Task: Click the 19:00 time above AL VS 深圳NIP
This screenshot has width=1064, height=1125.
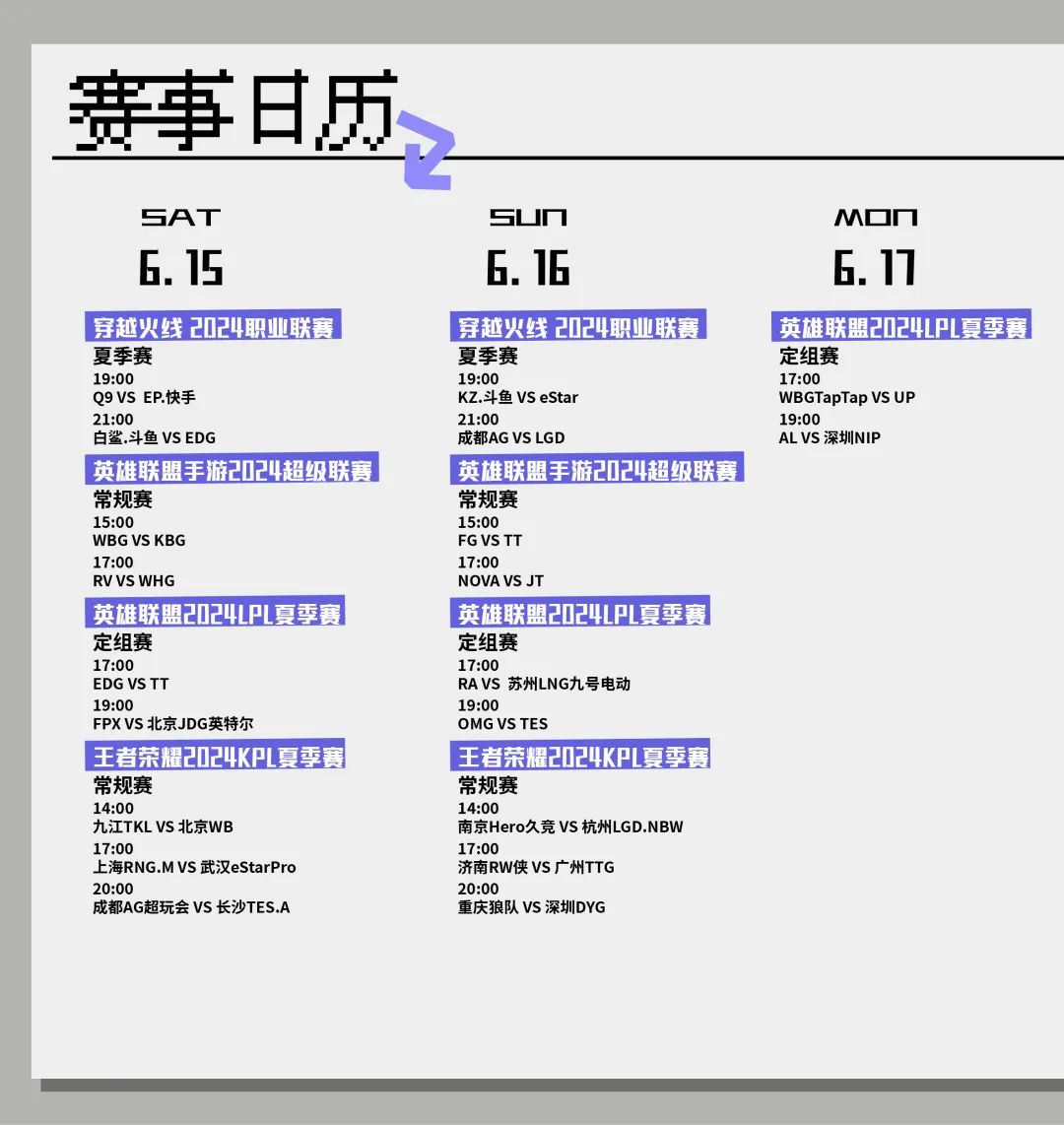Action: coord(800,419)
